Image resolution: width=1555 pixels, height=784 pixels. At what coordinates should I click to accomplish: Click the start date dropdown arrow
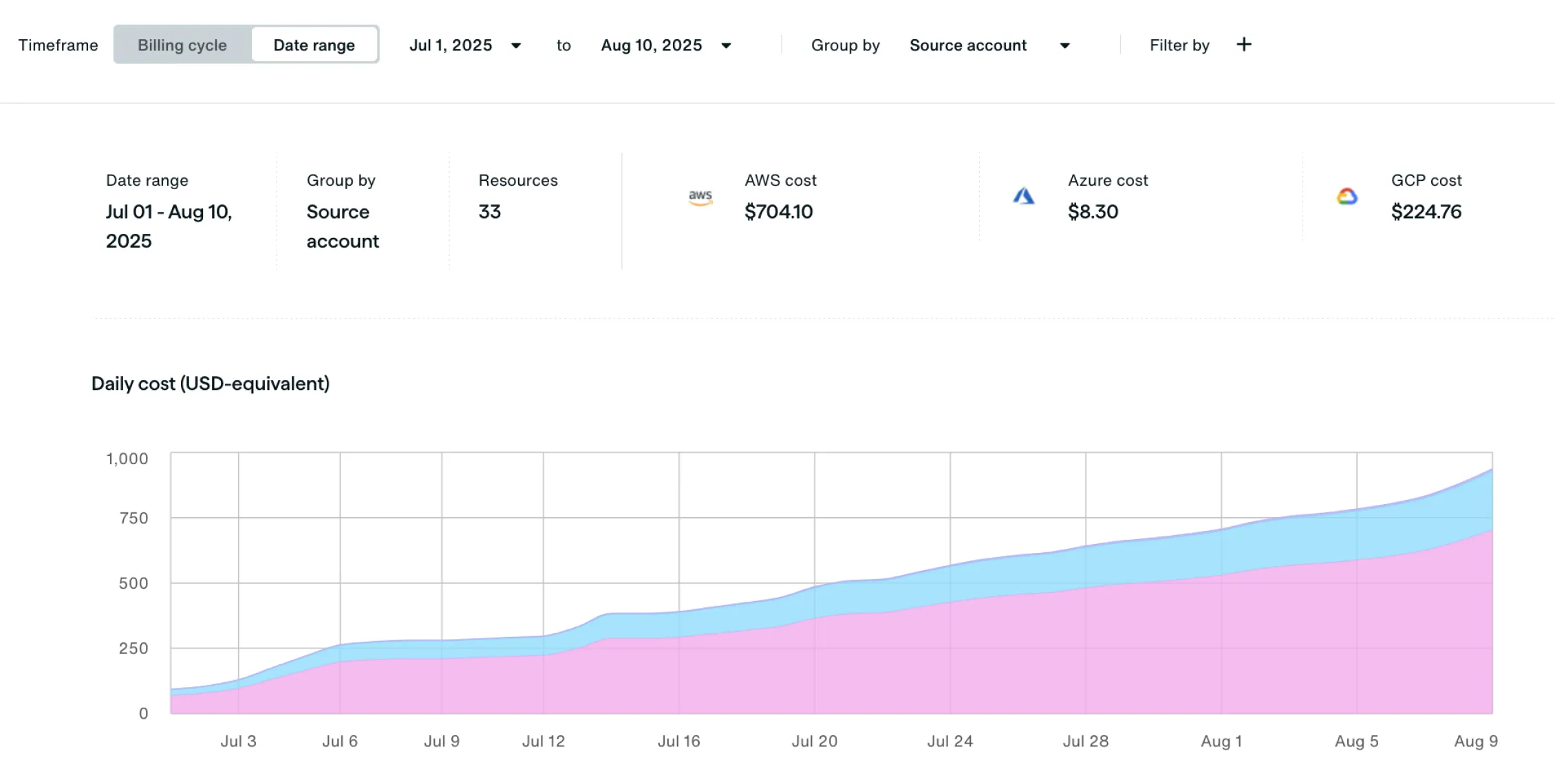pos(516,46)
